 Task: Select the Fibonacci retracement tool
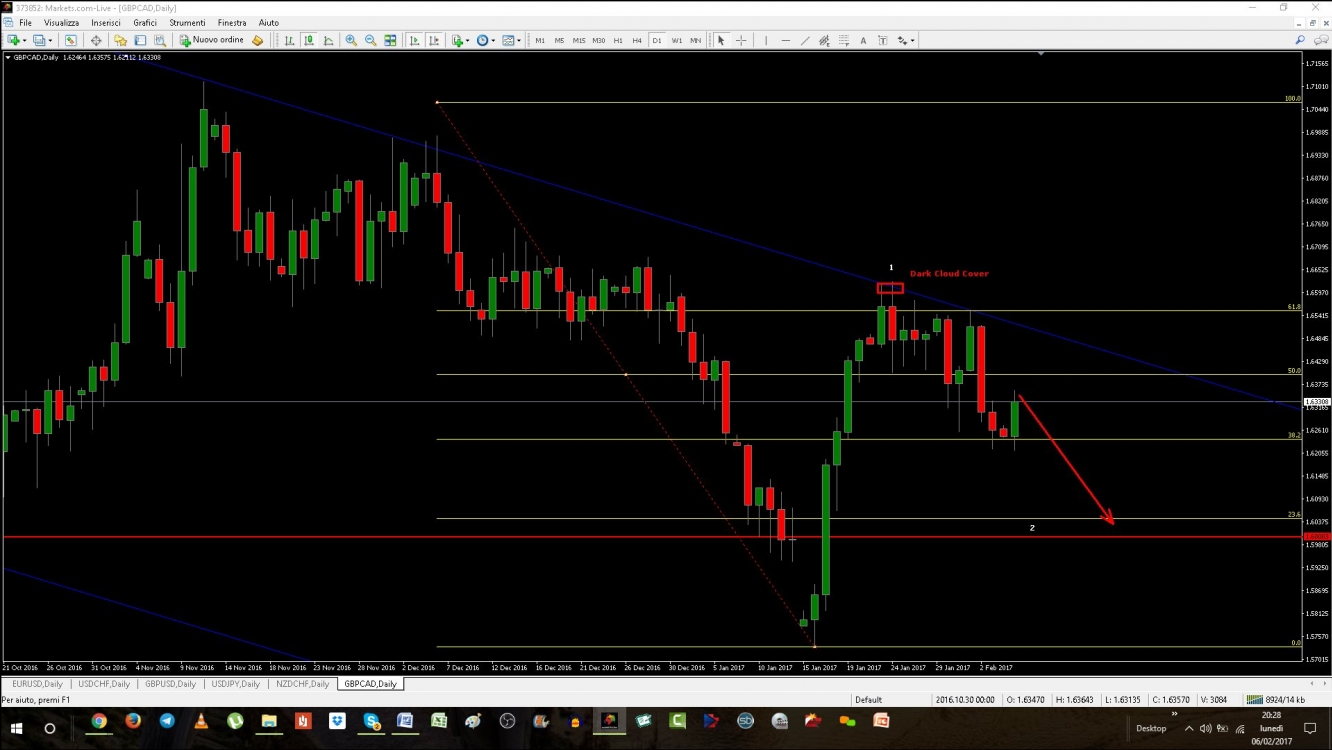pos(844,40)
